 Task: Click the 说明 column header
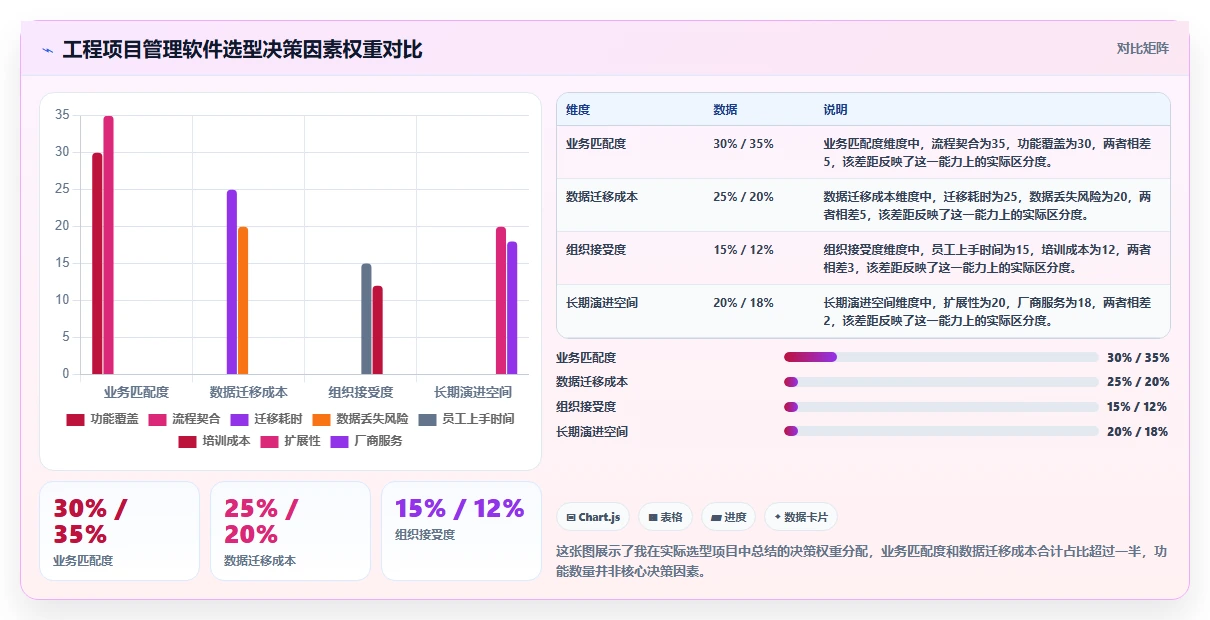point(835,110)
